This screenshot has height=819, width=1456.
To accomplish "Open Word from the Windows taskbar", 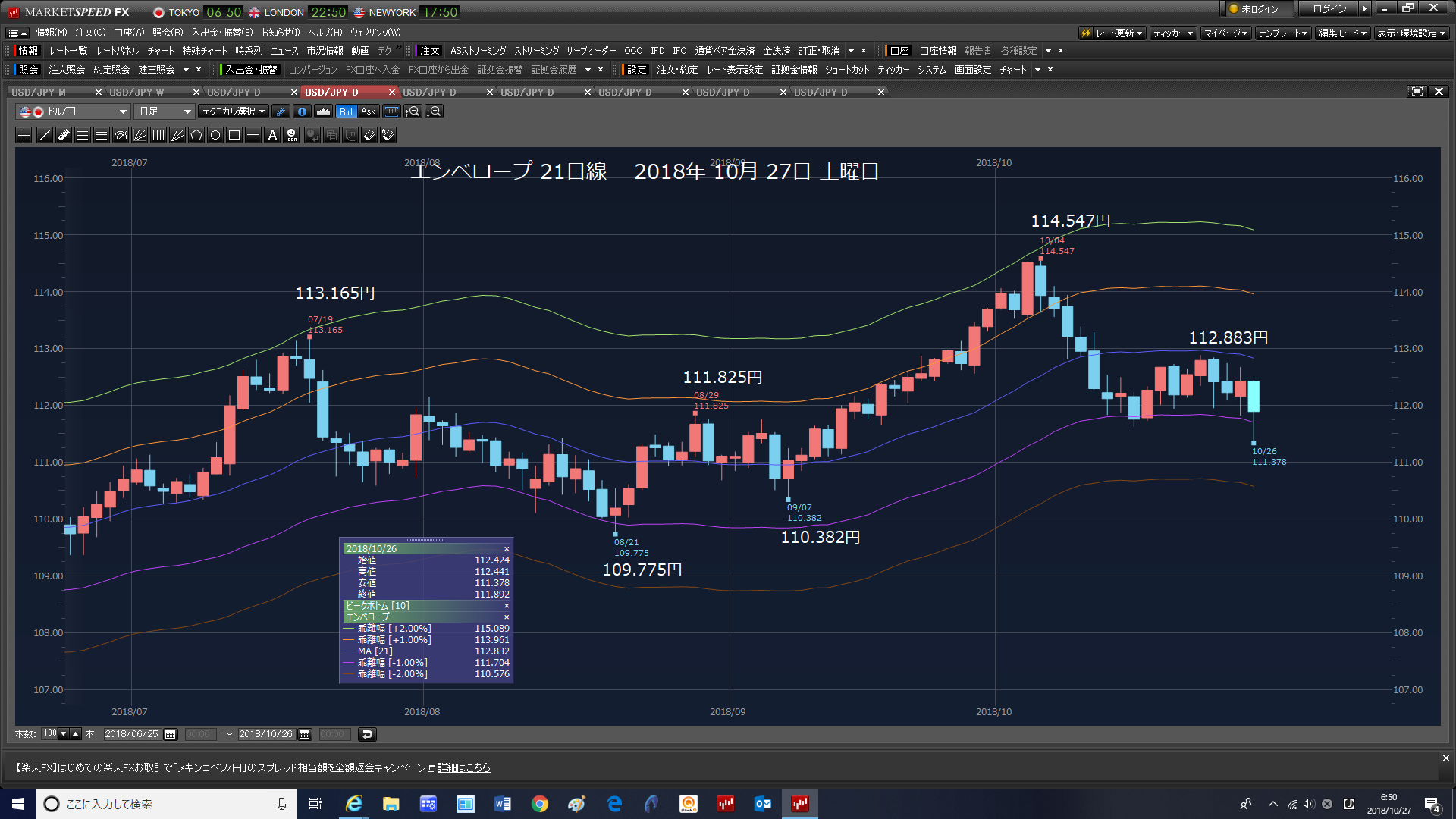I will pyautogui.click(x=503, y=804).
